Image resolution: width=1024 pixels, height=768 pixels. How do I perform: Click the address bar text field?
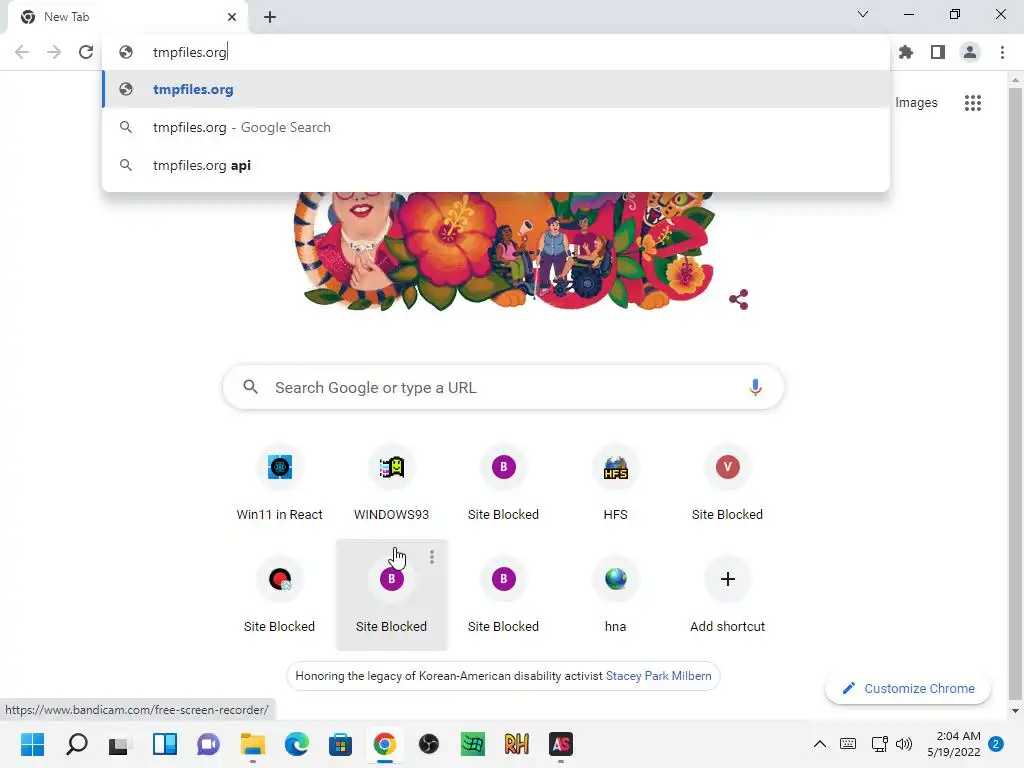point(496,52)
